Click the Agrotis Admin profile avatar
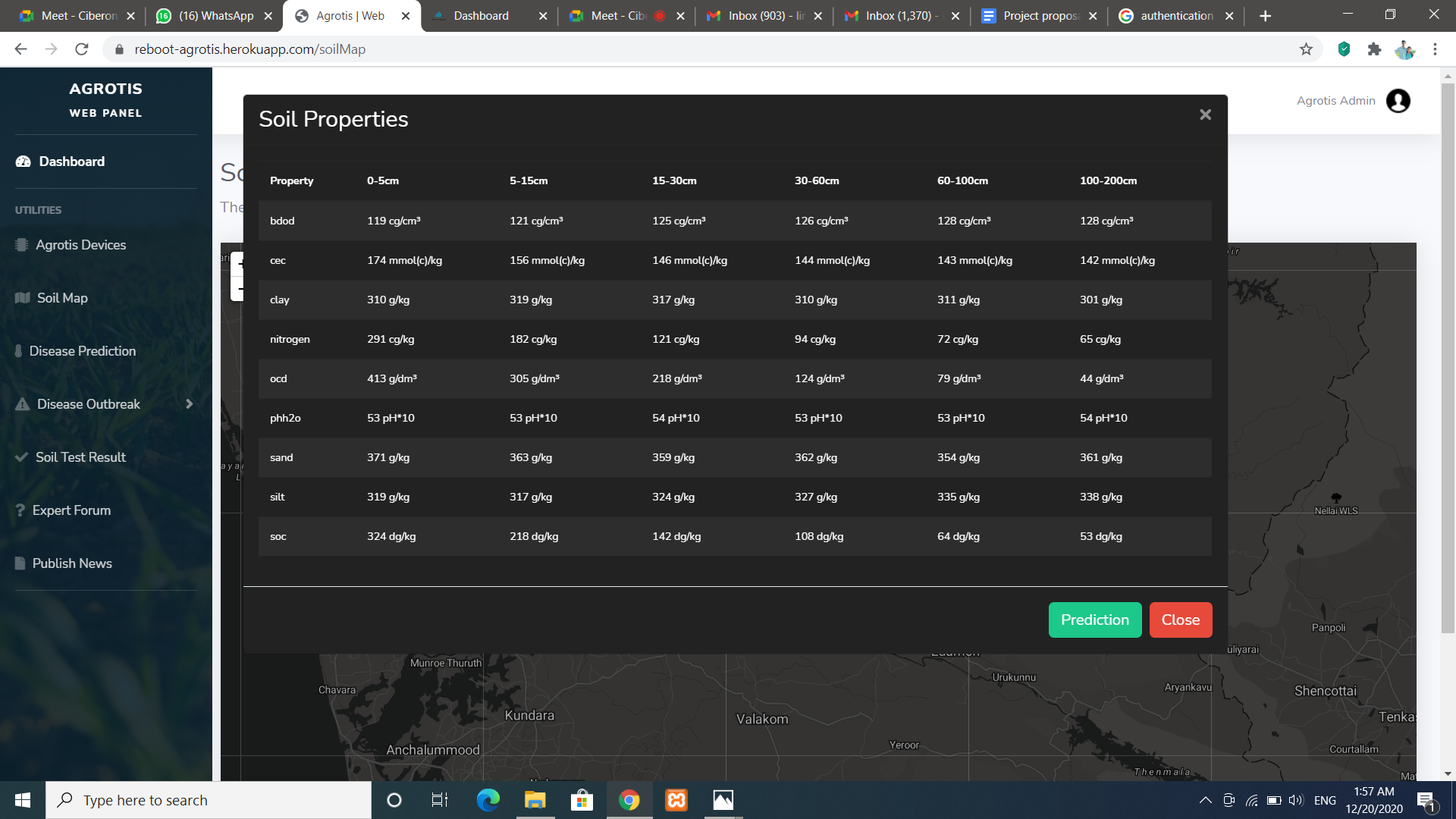This screenshot has height=819, width=1456. tap(1398, 101)
